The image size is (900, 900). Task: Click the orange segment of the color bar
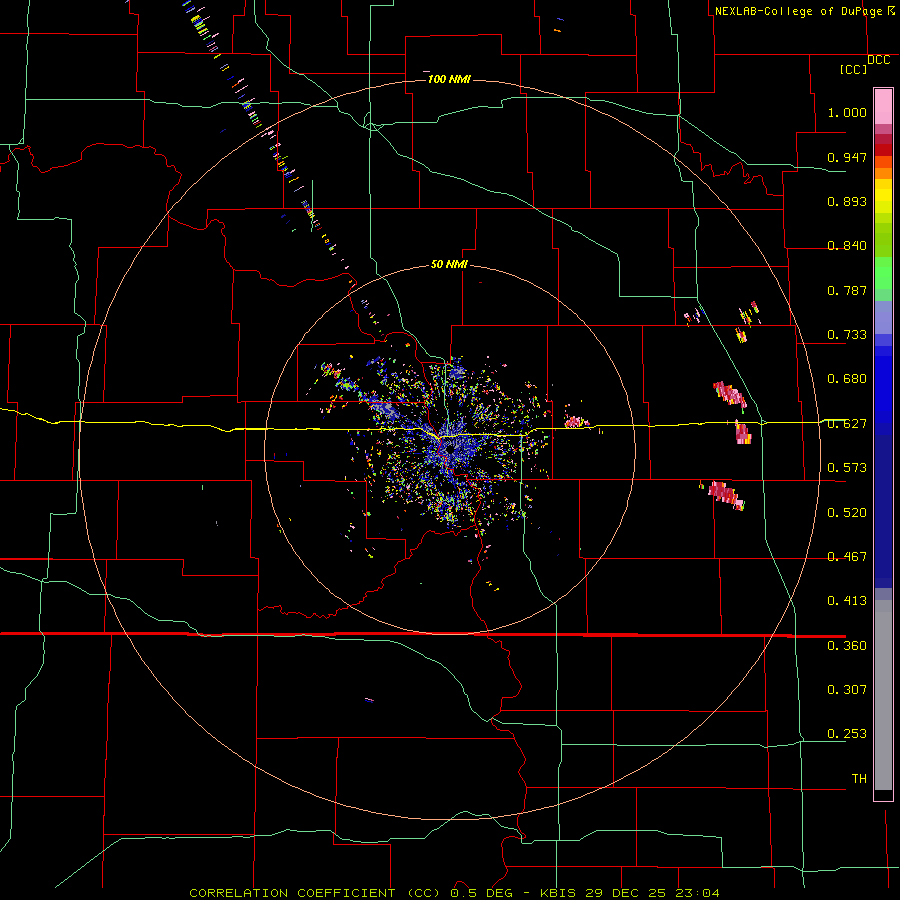(x=883, y=173)
